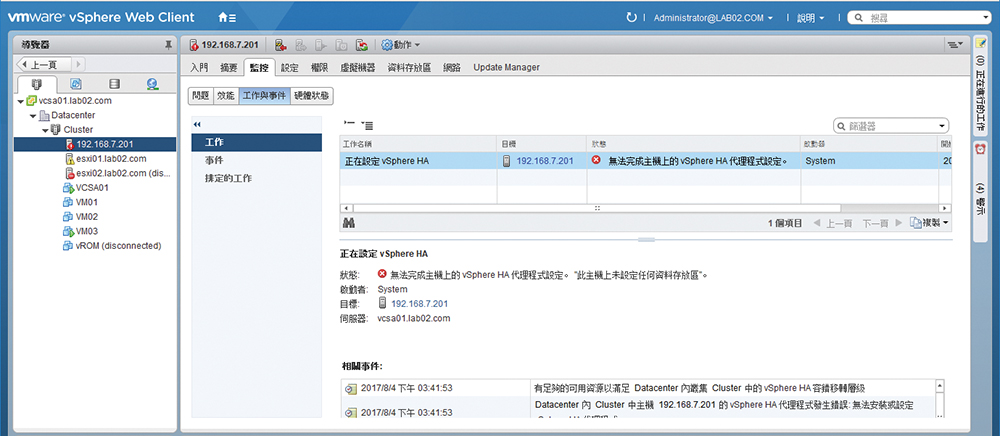The height and width of the screenshot is (436, 1000).
Task: Select the 效能 performance sub-tab button
Action: tap(226, 96)
